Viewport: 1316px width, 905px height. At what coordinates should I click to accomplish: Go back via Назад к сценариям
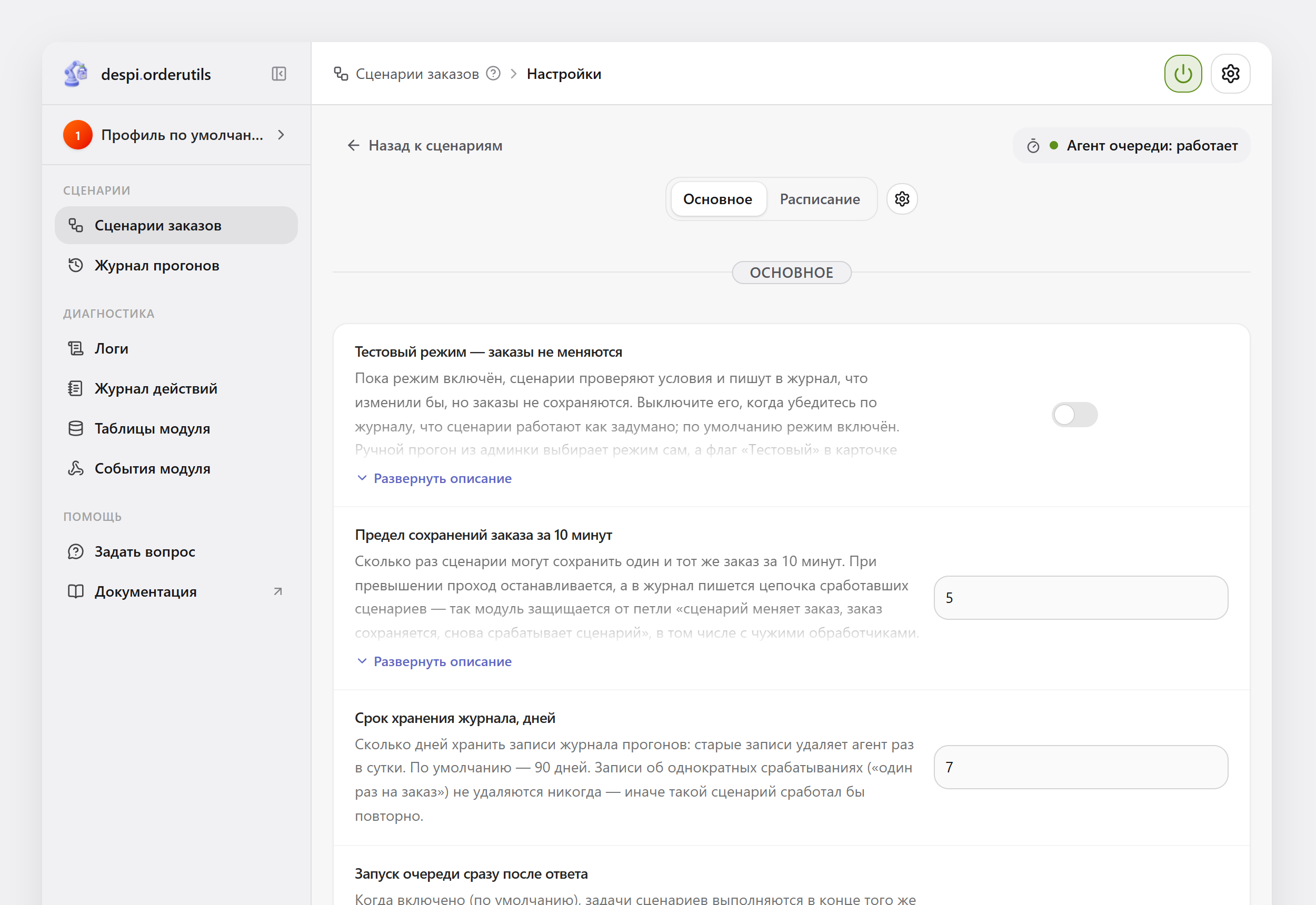[424, 146]
